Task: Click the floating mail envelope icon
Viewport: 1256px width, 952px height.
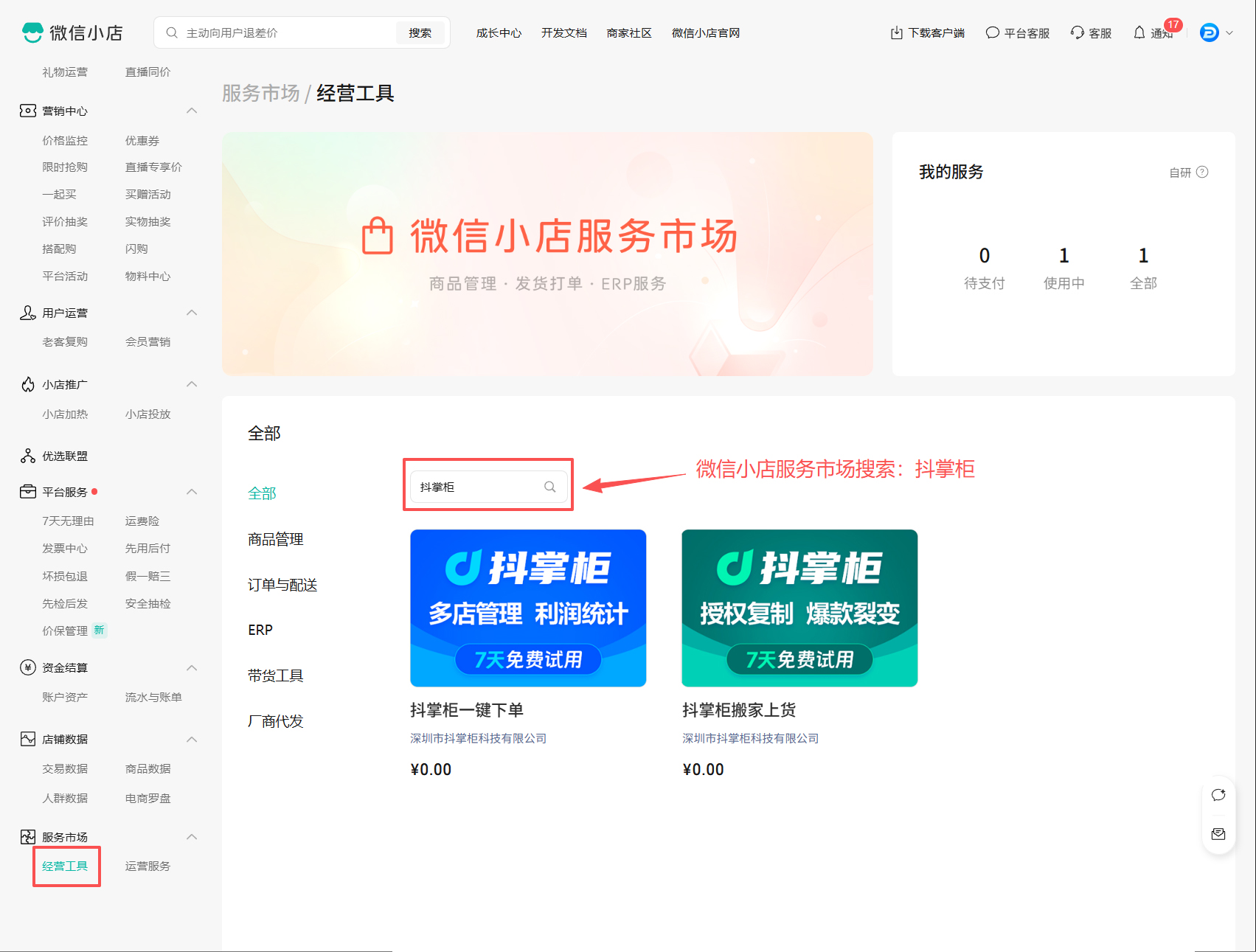Action: pyautogui.click(x=1218, y=834)
